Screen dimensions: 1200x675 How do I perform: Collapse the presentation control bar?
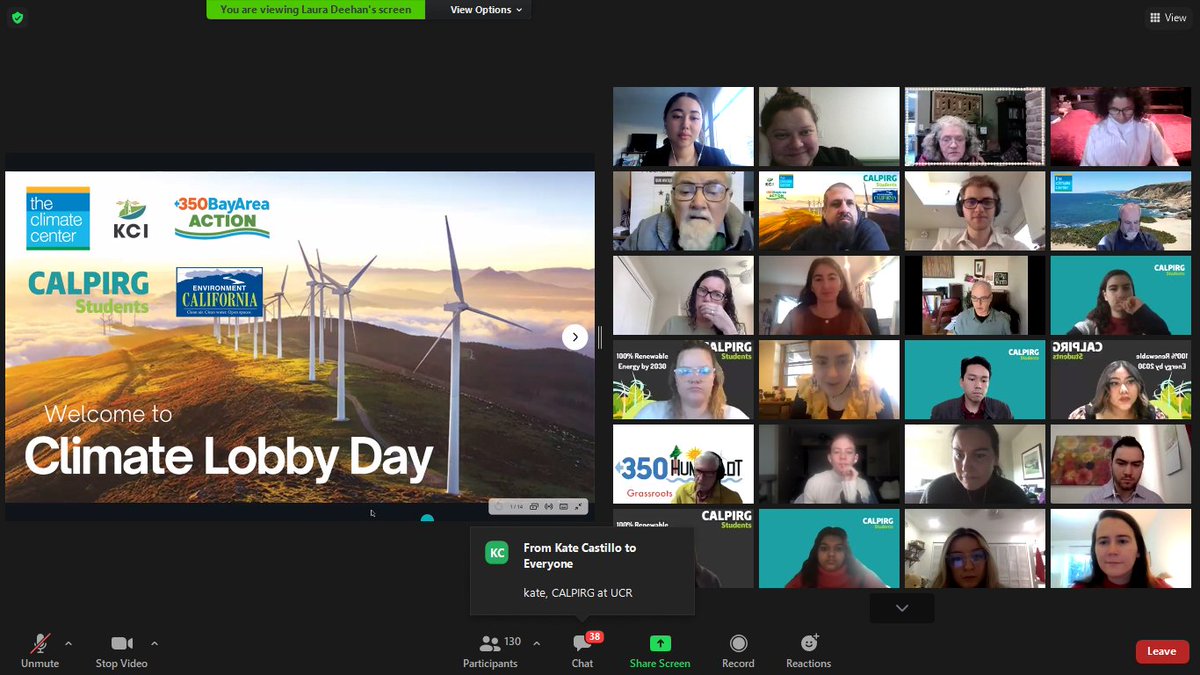tap(579, 506)
